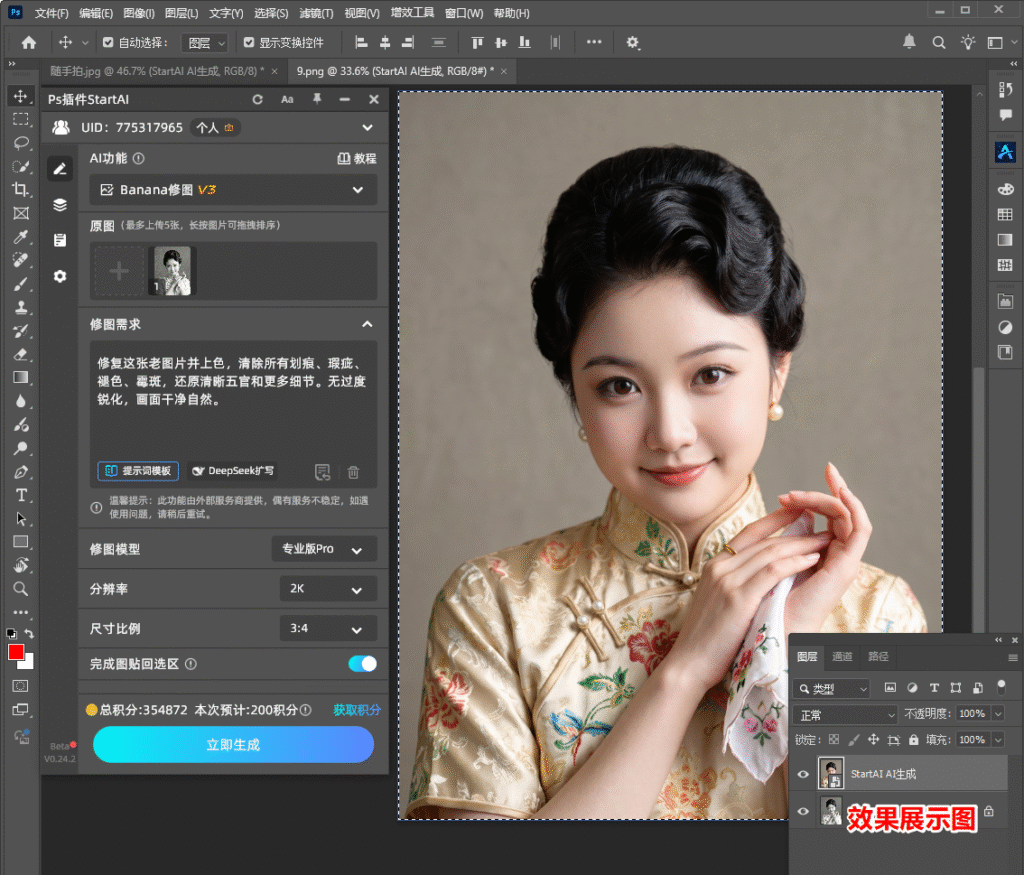Image resolution: width=1024 pixels, height=875 pixels.
Task: Select the Lasso tool
Action: pyautogui.click(x=21, y=143)
